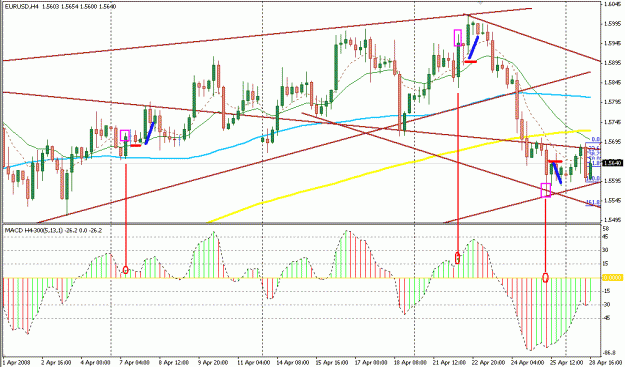Viewport: 625px width, 367px height.
Task: Click the 4 Apr 00:00 time label
Action: 94,363
